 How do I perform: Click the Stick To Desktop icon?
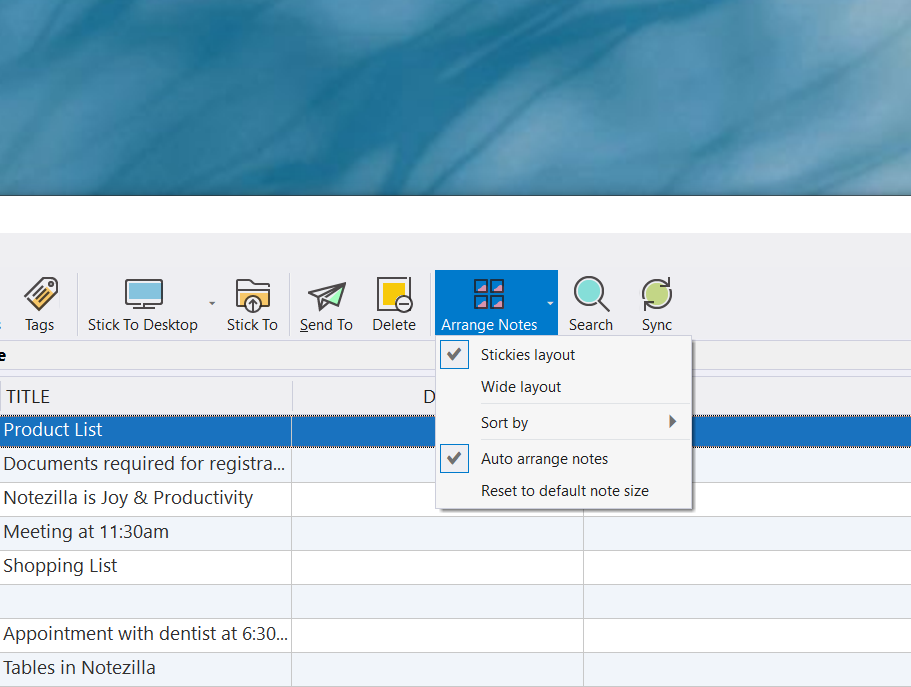click(x=143, y=293)
